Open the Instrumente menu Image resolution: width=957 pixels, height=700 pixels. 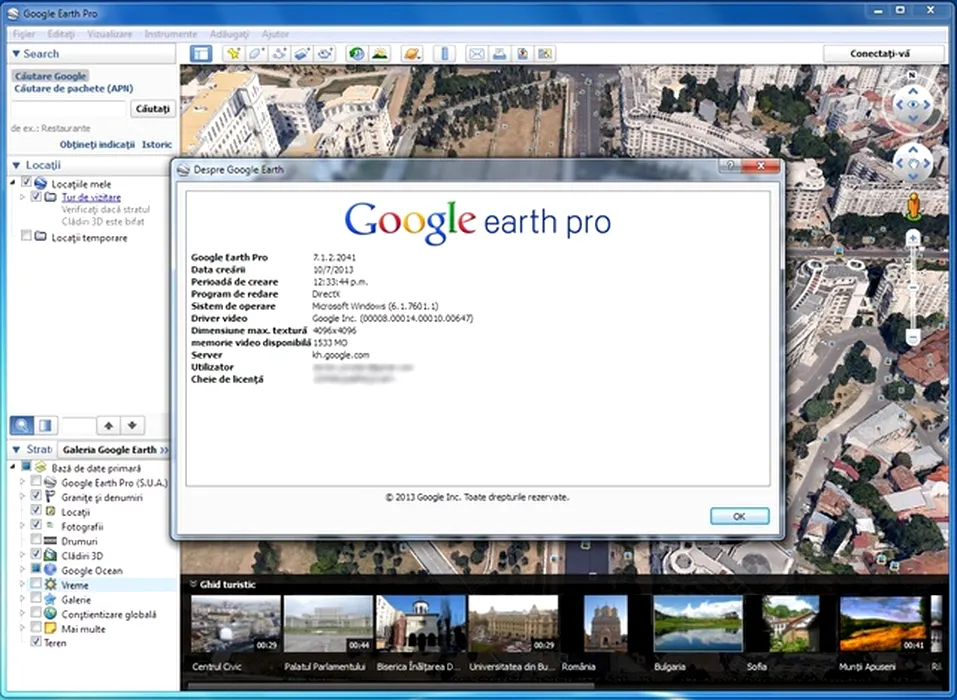(170, 34)
